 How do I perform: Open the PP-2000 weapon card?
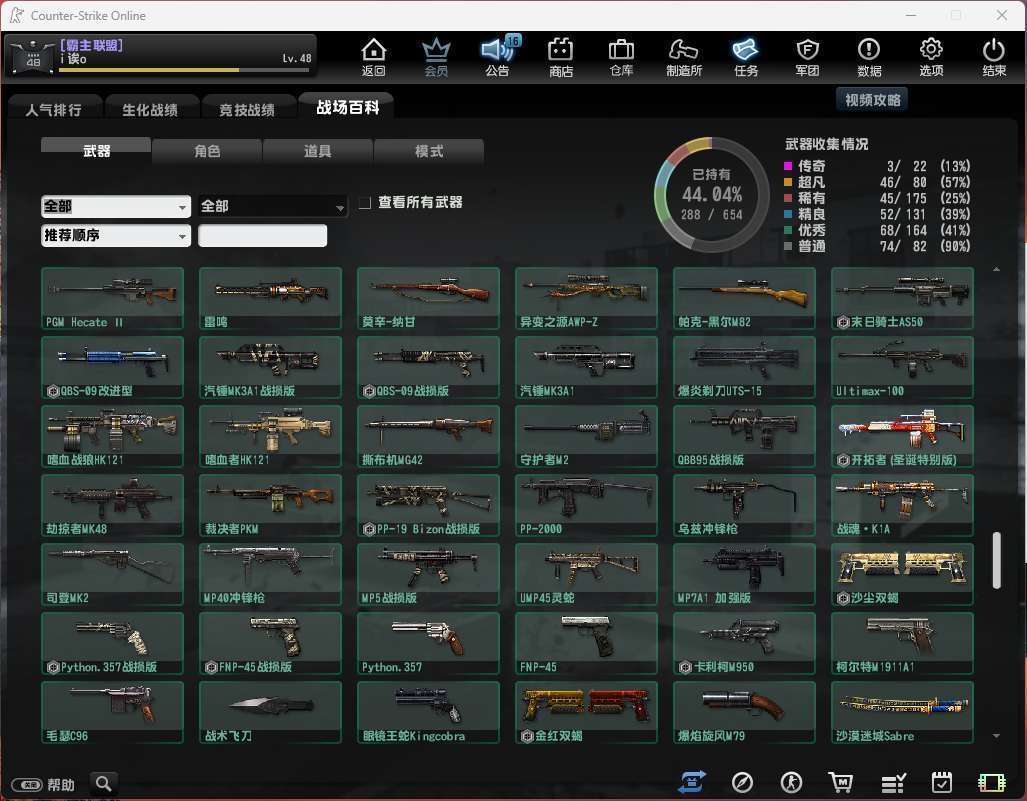coord(586,506)
